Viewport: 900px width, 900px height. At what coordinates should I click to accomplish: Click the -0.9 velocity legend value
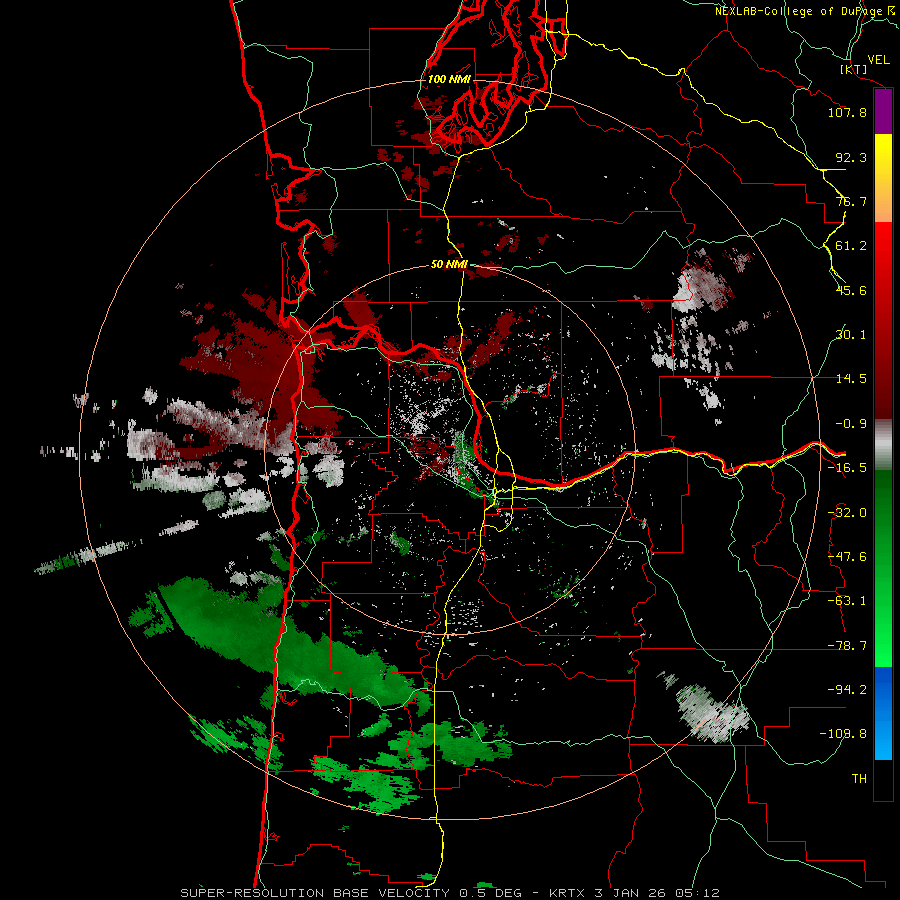(x=851, y=424)
